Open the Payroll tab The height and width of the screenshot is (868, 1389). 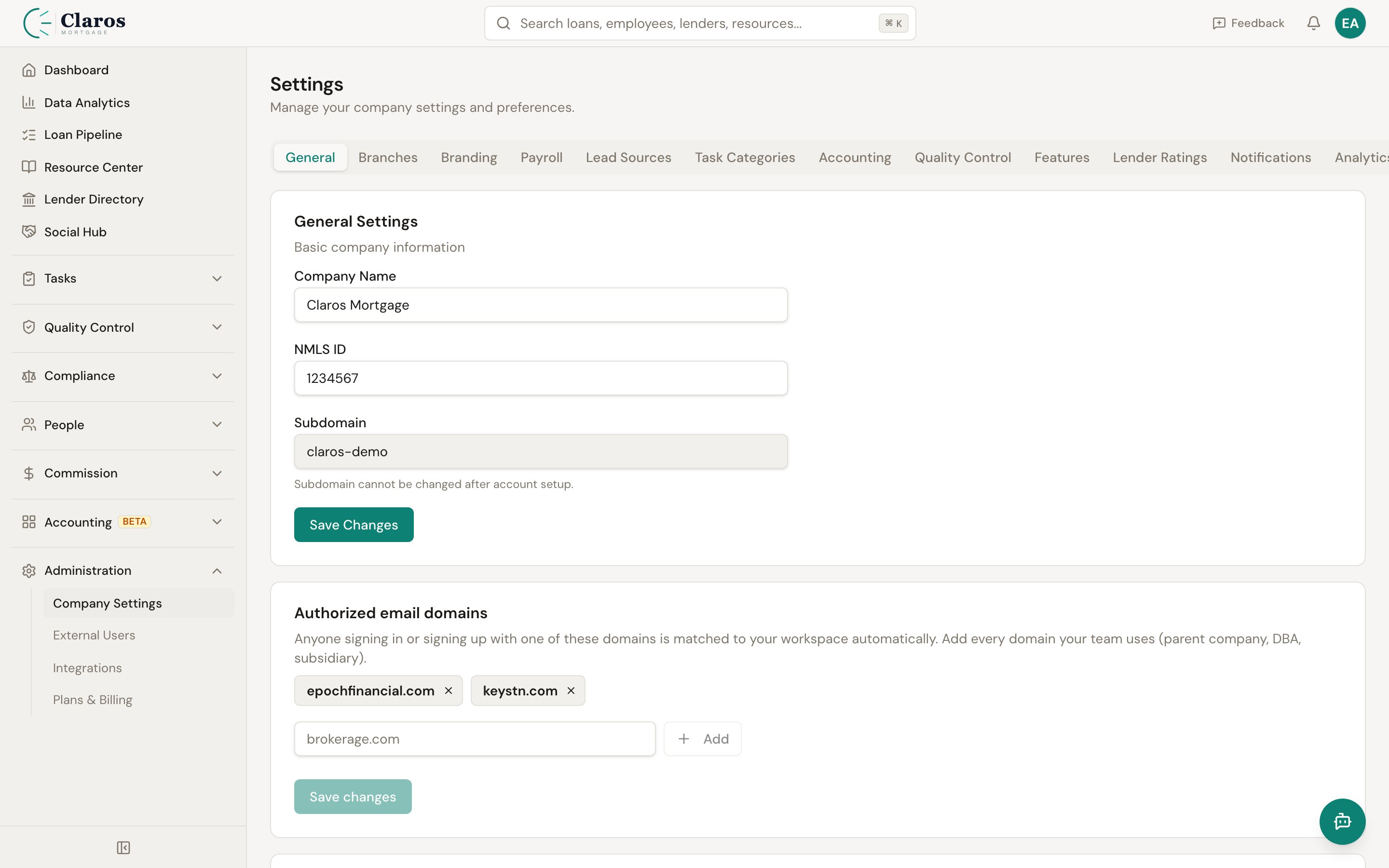coord(541,157)
